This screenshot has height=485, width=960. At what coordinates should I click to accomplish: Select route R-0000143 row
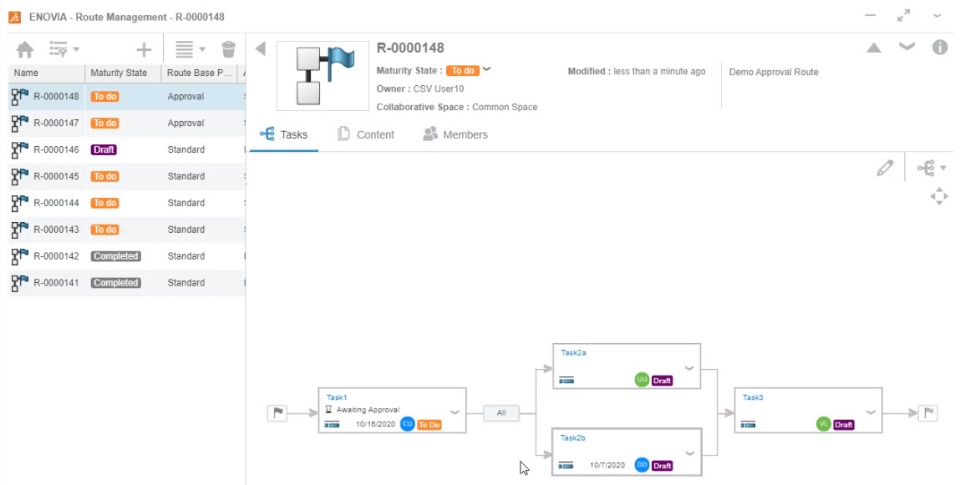tap(127, 230)
